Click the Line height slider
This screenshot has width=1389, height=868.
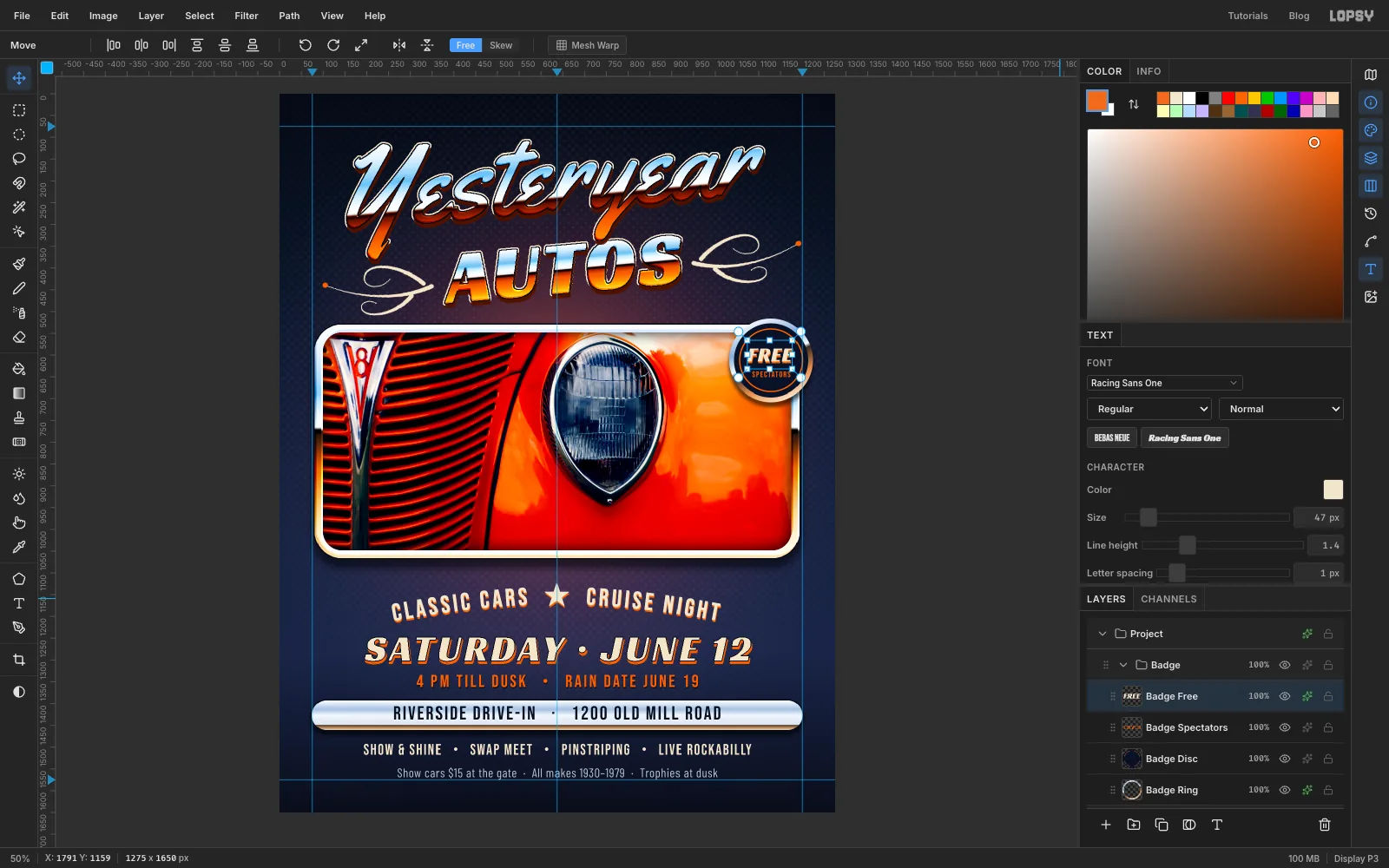1222,545
